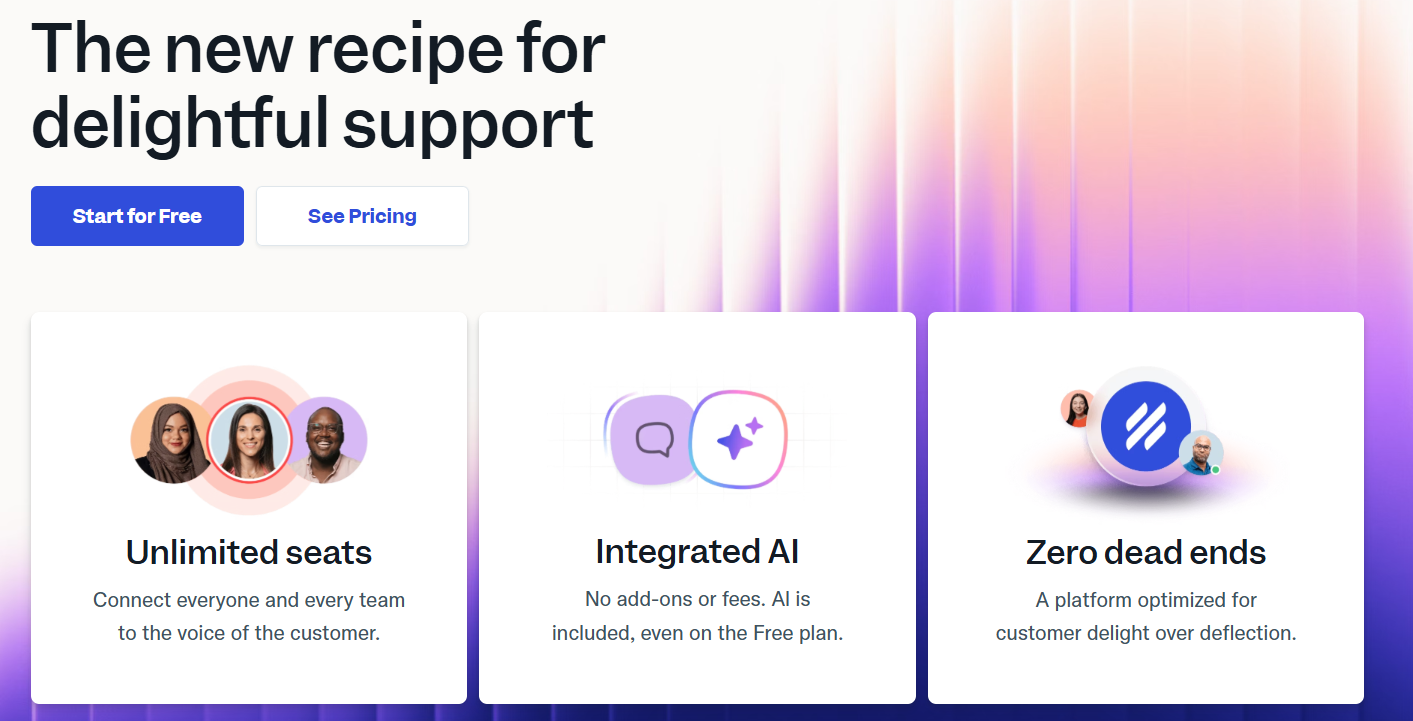Click the AI sparkle stars icon
Viewport: 1413px width, 721px height.
[x=739, y=439]
